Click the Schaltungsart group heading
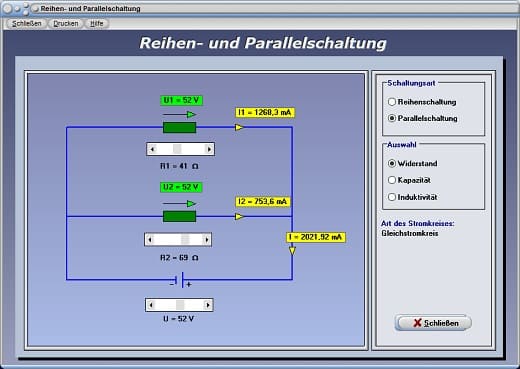The width and height of the screenshot is (520, 369). tap(411, 83)
